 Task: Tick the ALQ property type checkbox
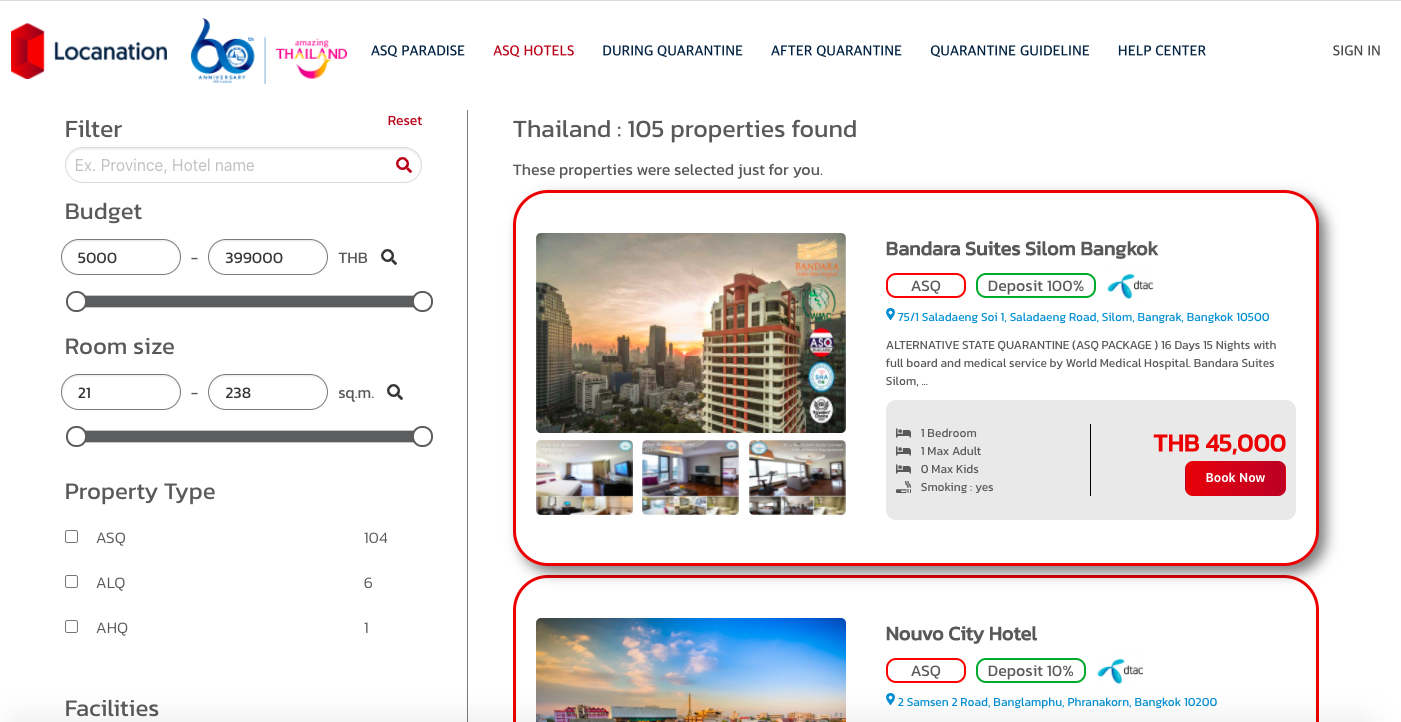[x=71, y=582]
